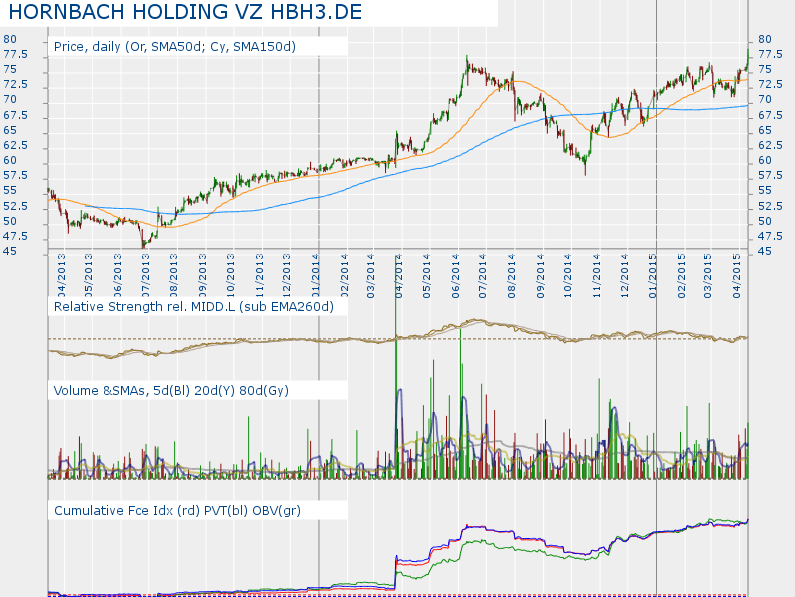Click the HORNBACH HOLDING VZ HBH3.DE title
The image size is (795, 597).
point(186,12)
